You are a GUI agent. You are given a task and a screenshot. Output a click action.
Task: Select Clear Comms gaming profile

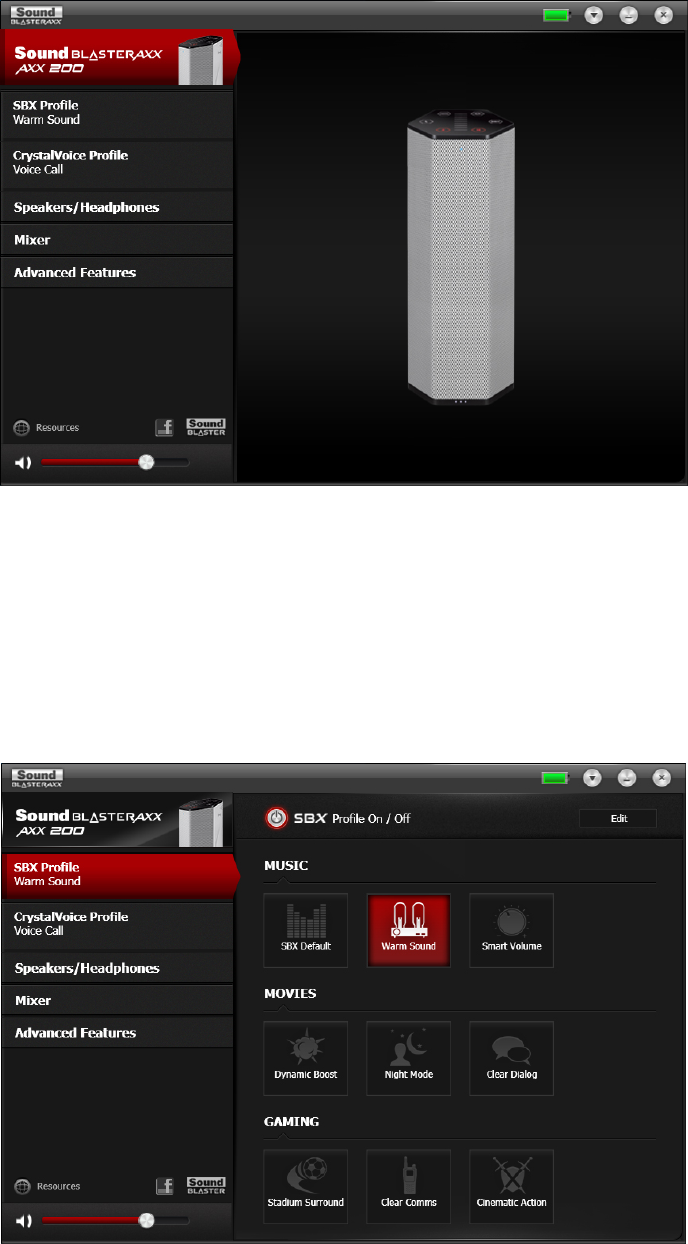point(408,1186)
